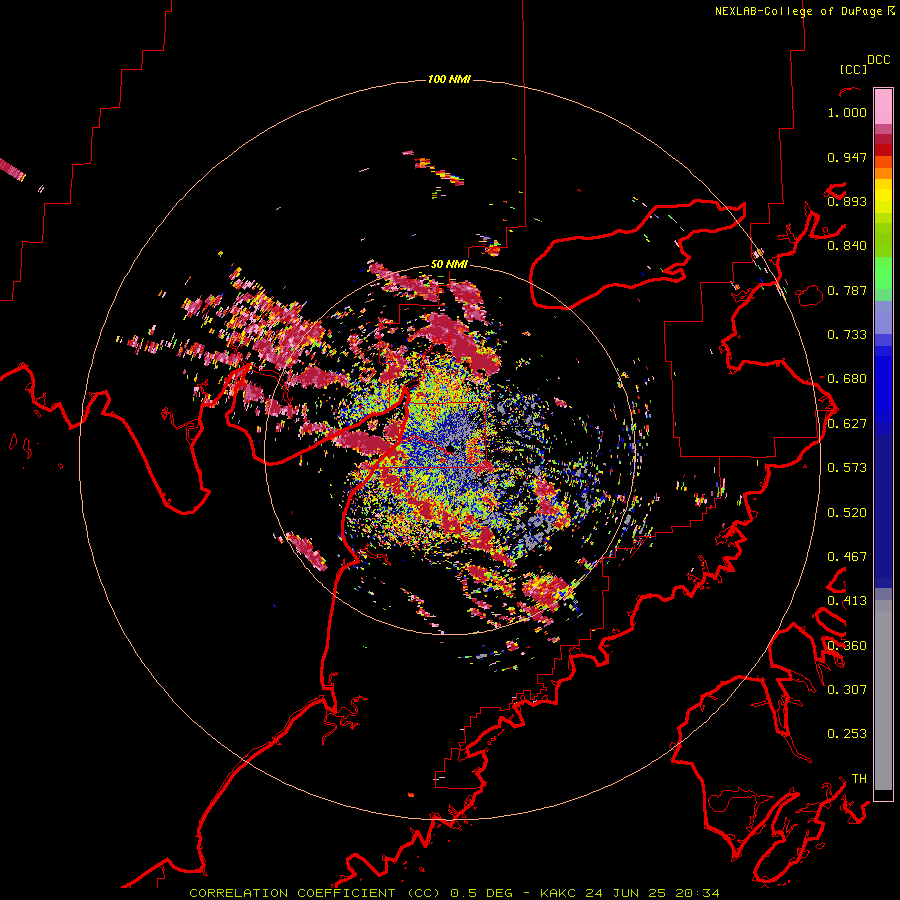Click the TH threshold legend label
The image size is (900, 900).
(859, 778)
